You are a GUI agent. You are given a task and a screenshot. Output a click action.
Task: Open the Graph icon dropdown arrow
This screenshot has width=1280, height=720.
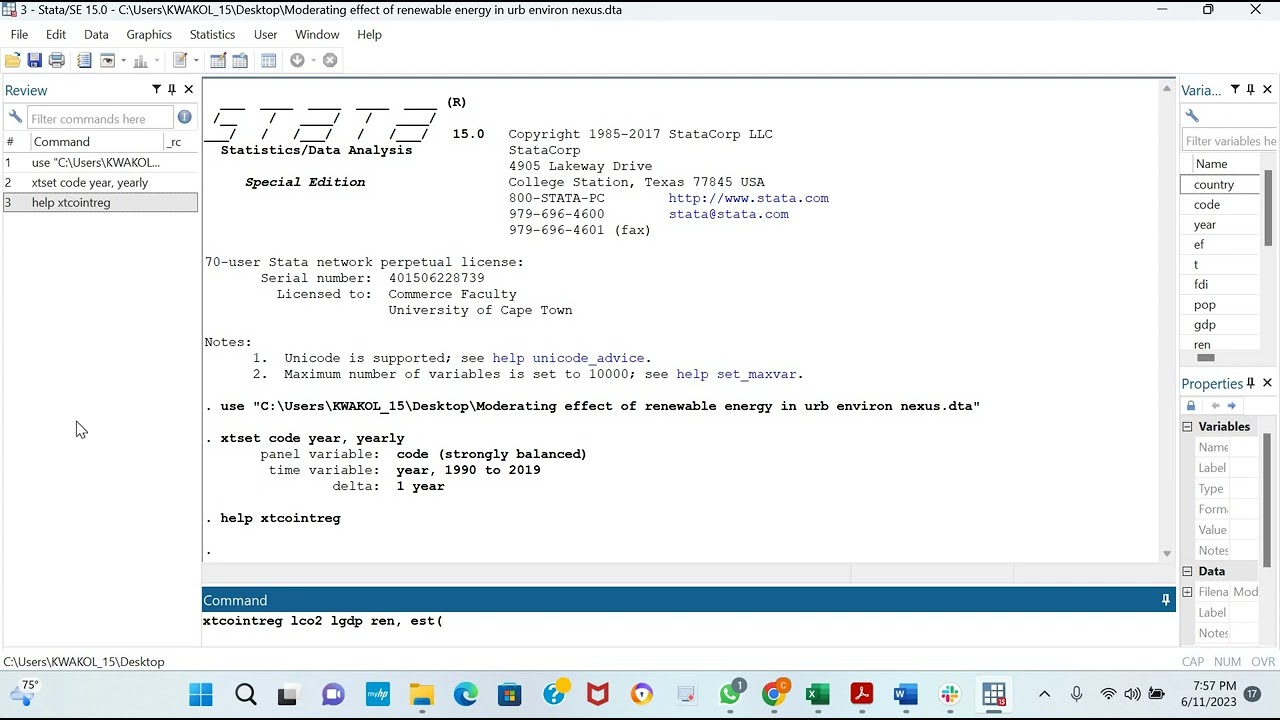[x=156, y=61]
